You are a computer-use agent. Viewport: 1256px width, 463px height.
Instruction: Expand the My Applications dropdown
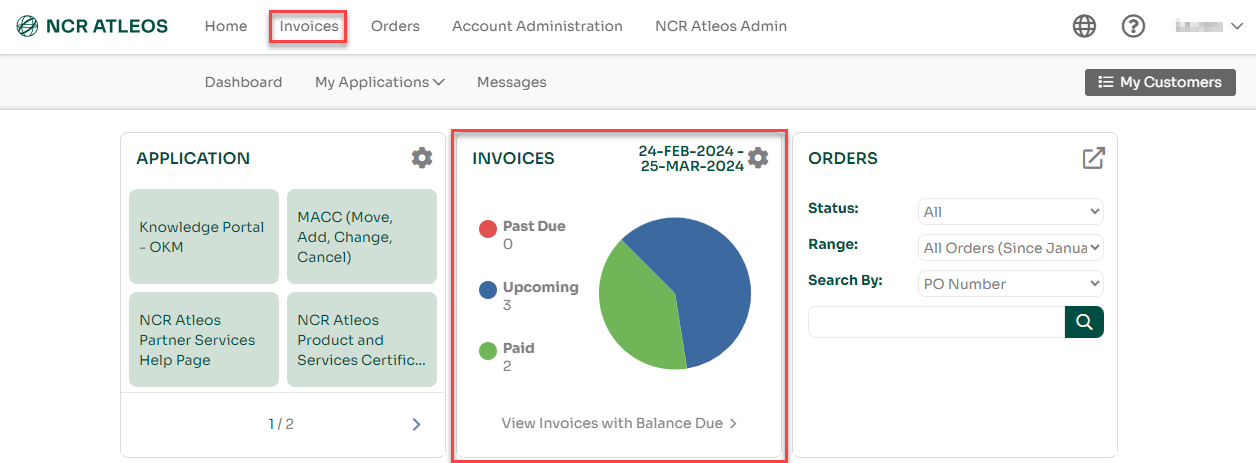tap(380, 82)
